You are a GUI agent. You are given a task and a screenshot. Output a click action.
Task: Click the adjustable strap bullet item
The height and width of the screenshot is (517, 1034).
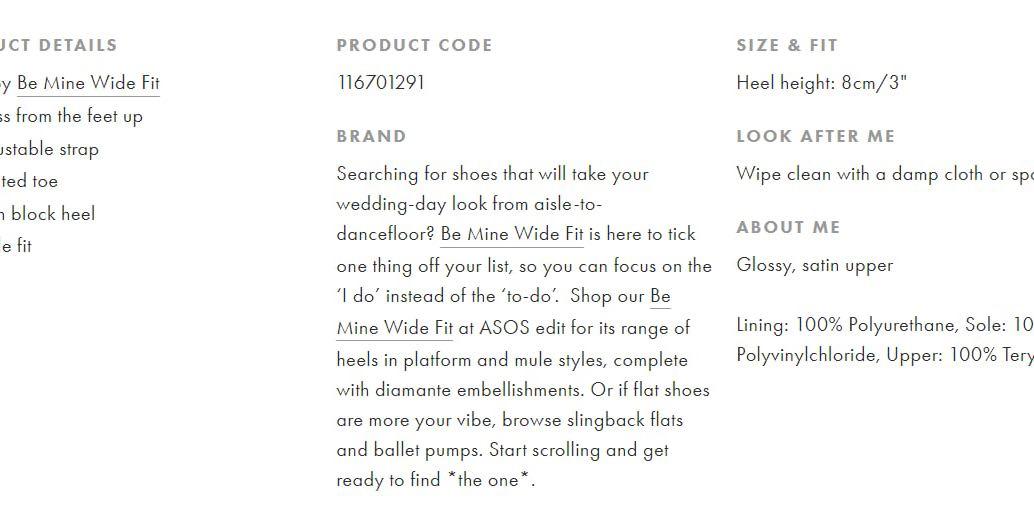(49, 149)
